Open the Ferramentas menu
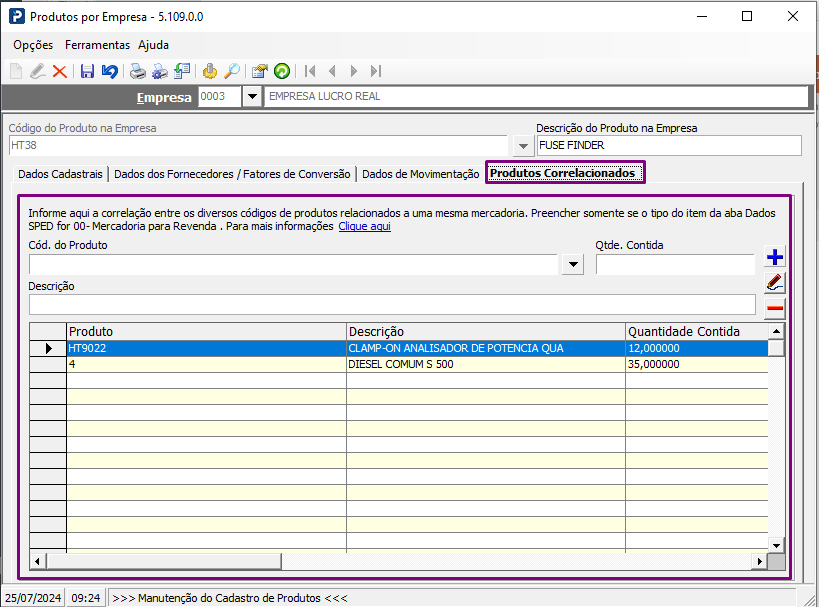 coord(97,45)
